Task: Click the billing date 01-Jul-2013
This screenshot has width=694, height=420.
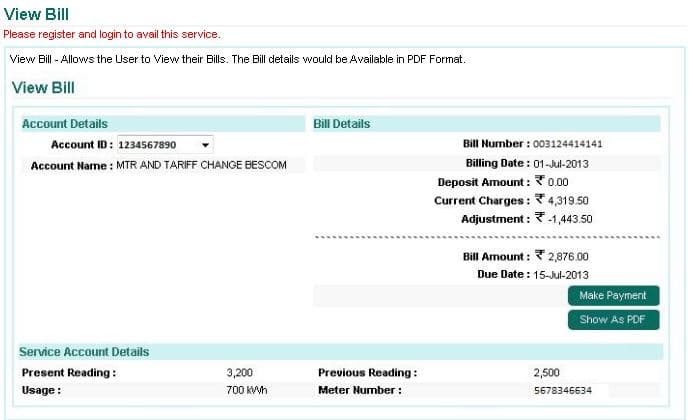Action: click(x=561, y=163)
